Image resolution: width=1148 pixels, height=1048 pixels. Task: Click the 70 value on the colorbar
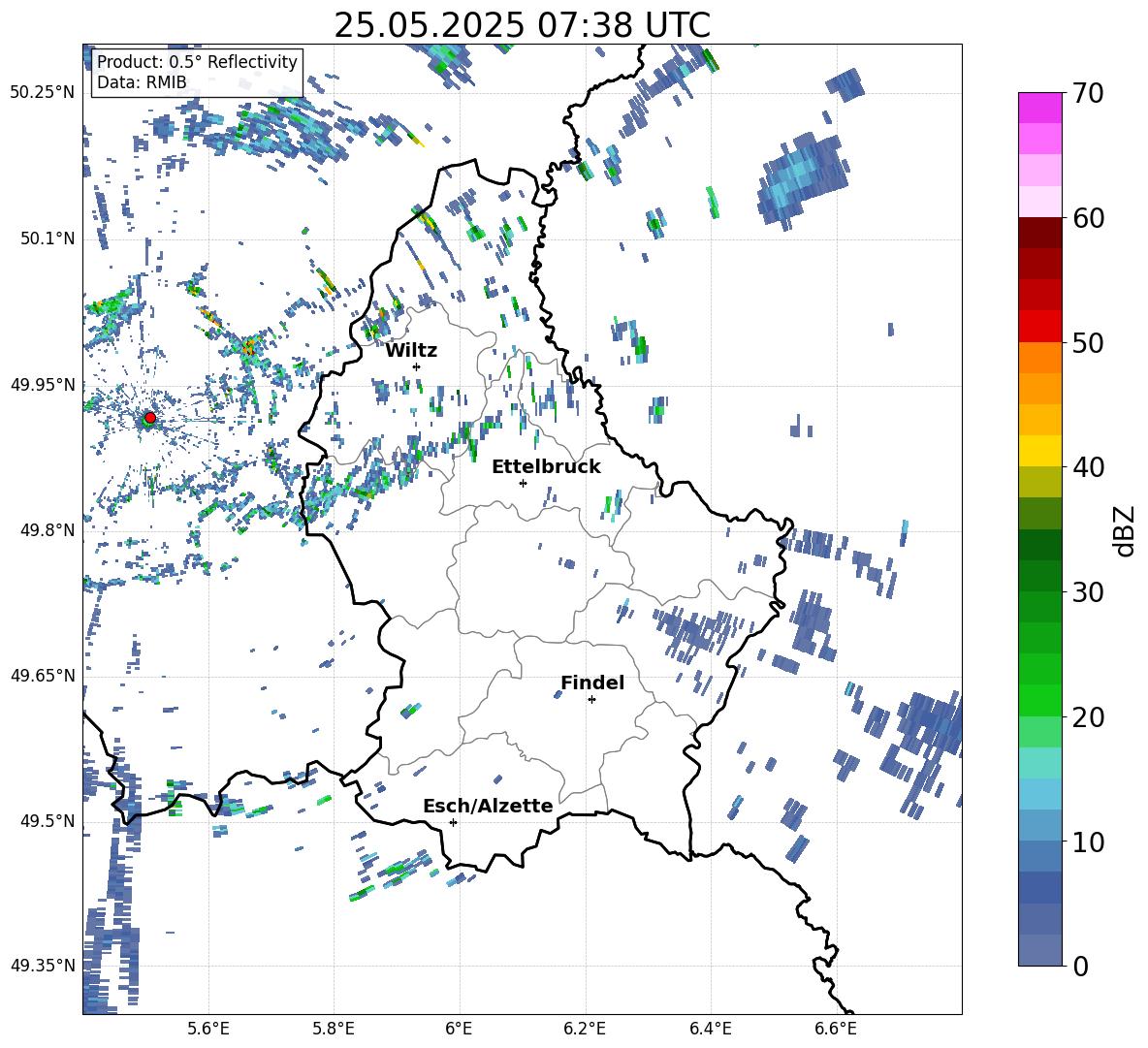coord(1087,94)
